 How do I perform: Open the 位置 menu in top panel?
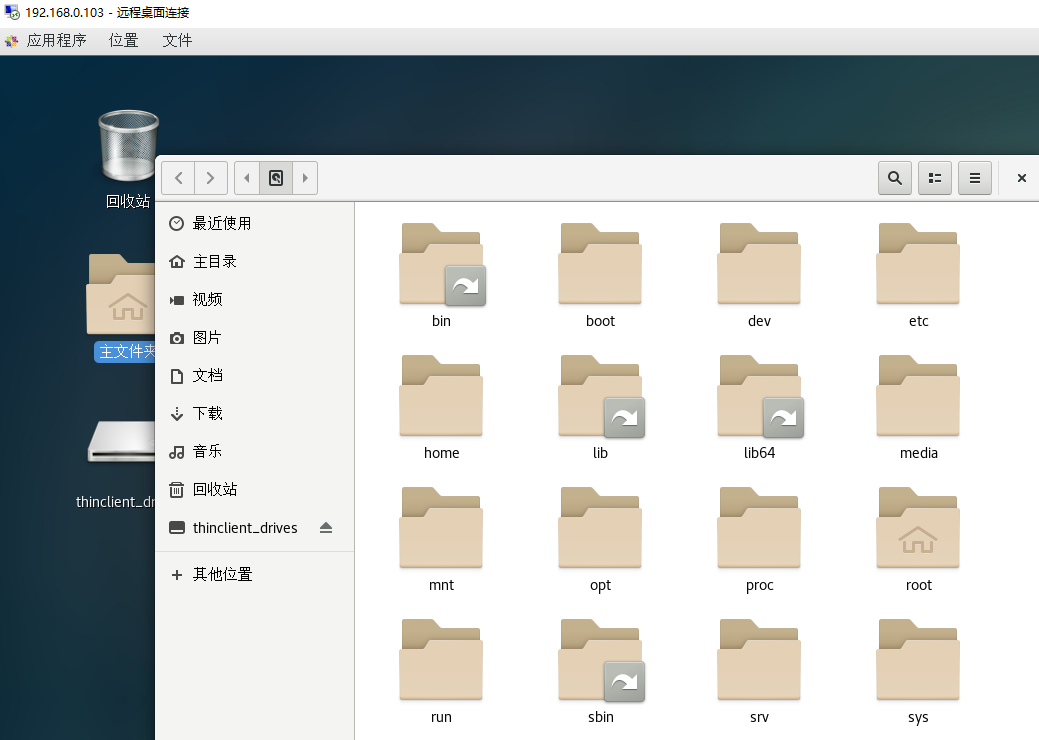coord(124,40)
